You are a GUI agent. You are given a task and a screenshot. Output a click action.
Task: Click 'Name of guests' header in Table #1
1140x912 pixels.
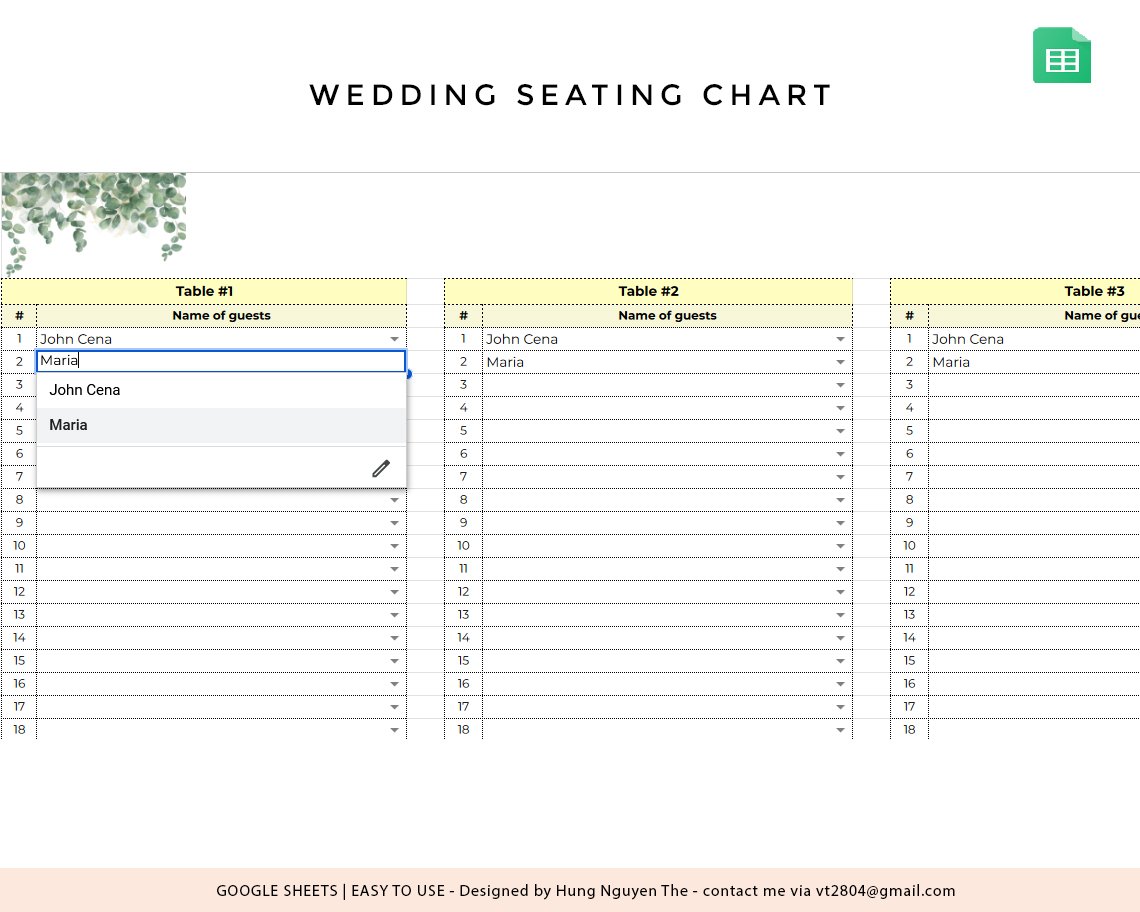click(221, 316)
